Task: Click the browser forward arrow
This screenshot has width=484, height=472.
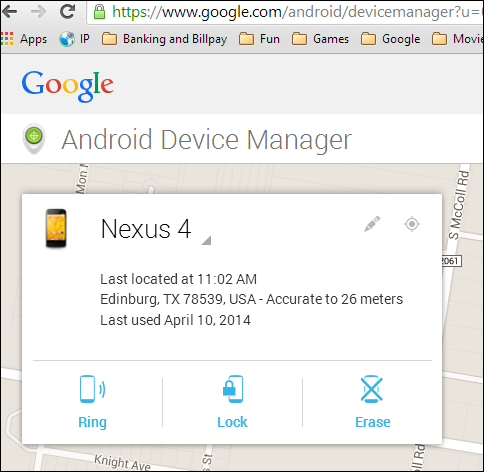Action: click(38, 12)
